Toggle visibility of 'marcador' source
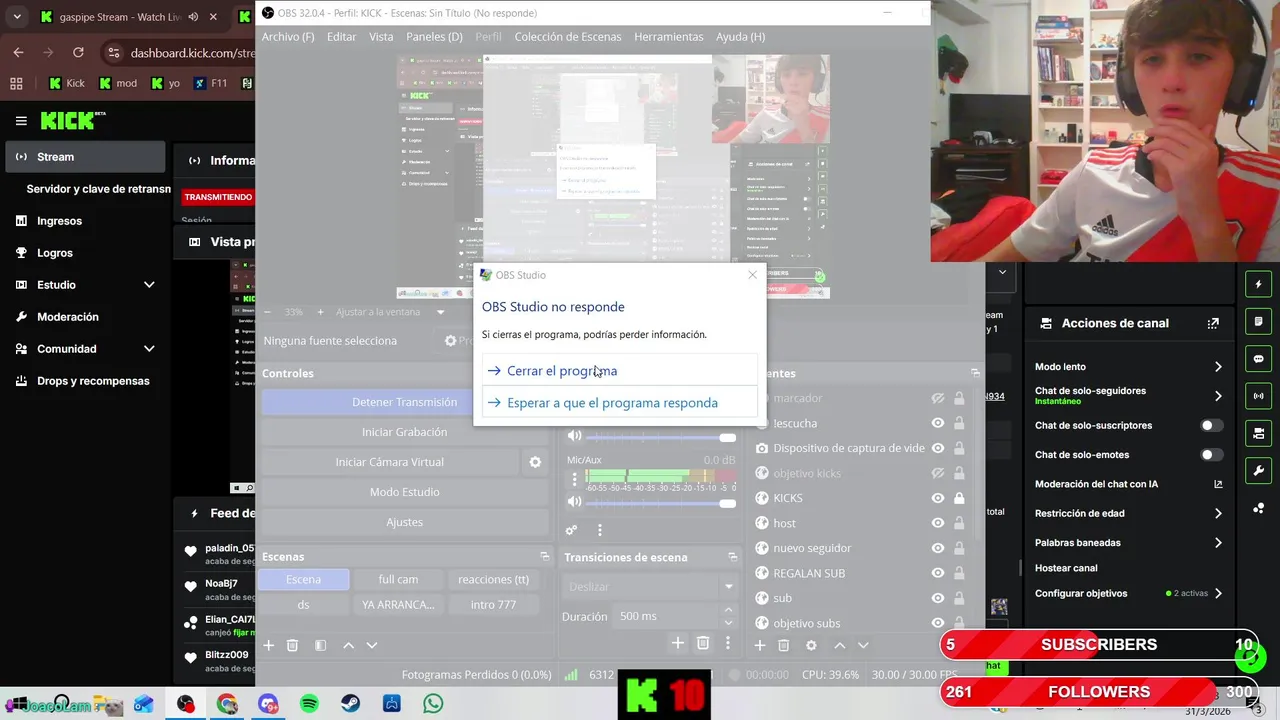Screen dimensions: 1280x720 click(937, 398)
